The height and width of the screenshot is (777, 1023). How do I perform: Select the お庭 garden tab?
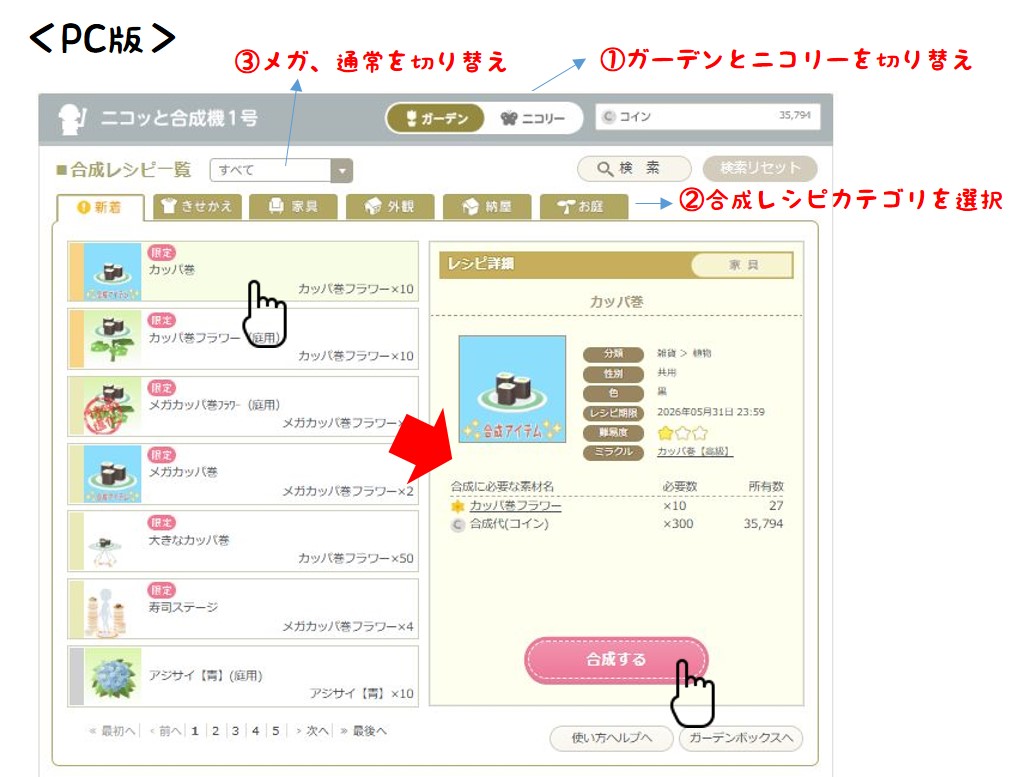pos(583,207)
